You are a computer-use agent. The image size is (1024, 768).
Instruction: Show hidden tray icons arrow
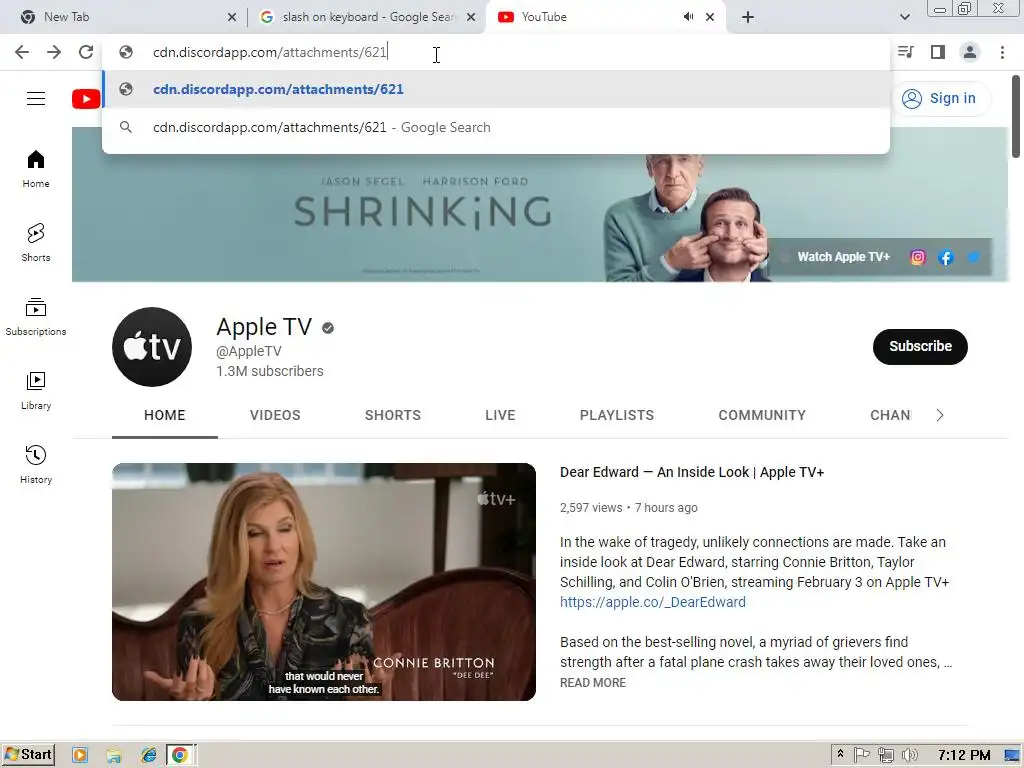coord(840,754)
